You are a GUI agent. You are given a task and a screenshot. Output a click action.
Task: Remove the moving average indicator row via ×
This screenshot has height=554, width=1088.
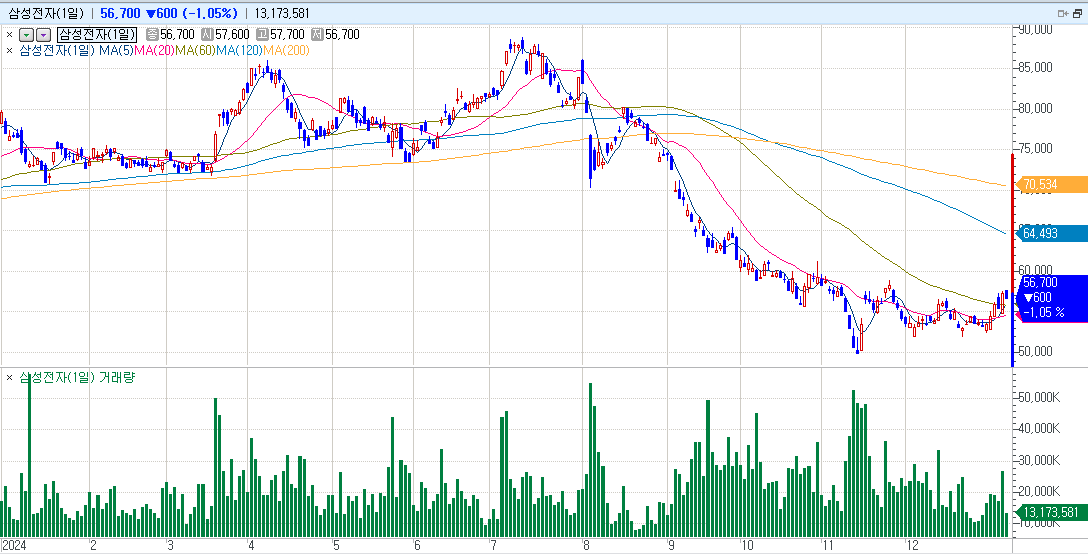pyautogui.click(x=9, y=50)
